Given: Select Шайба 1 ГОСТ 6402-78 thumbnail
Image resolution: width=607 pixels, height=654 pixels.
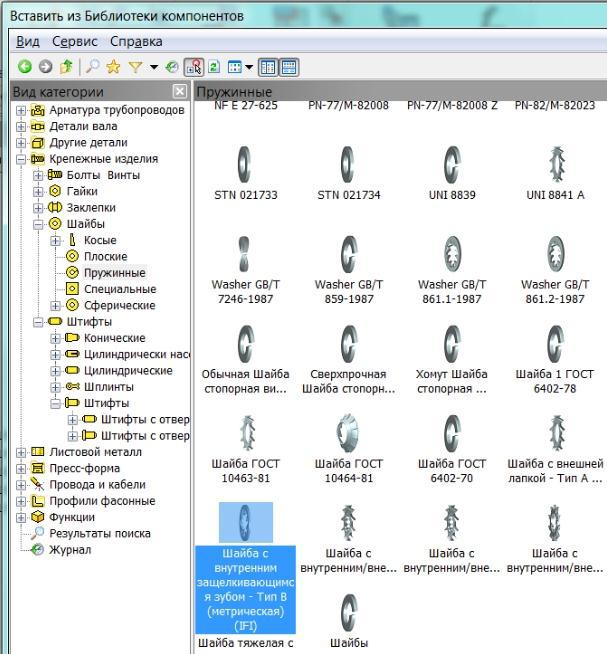Looking at the screenshot, I should coord(556,345).
